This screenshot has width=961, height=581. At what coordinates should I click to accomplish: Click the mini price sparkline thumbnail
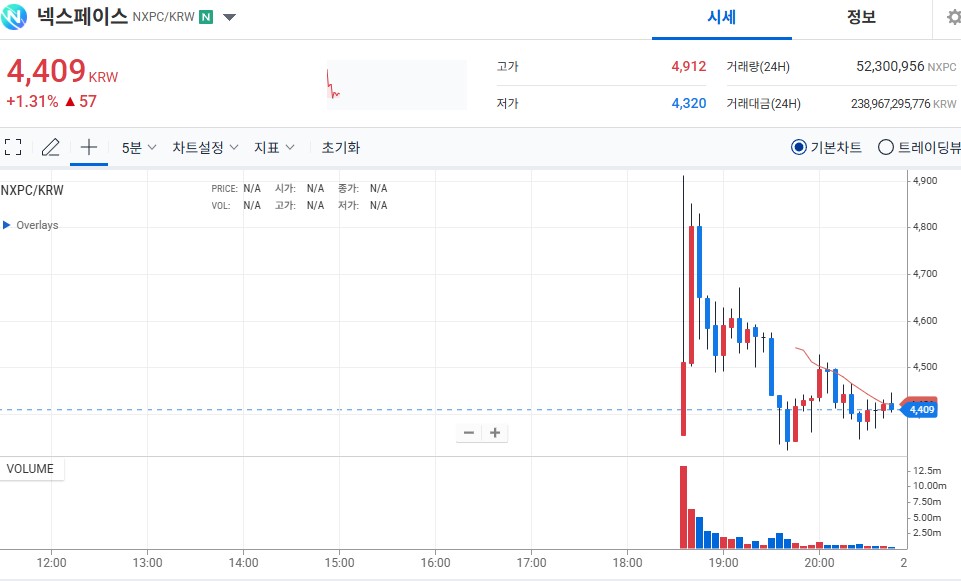click(397, 85)
